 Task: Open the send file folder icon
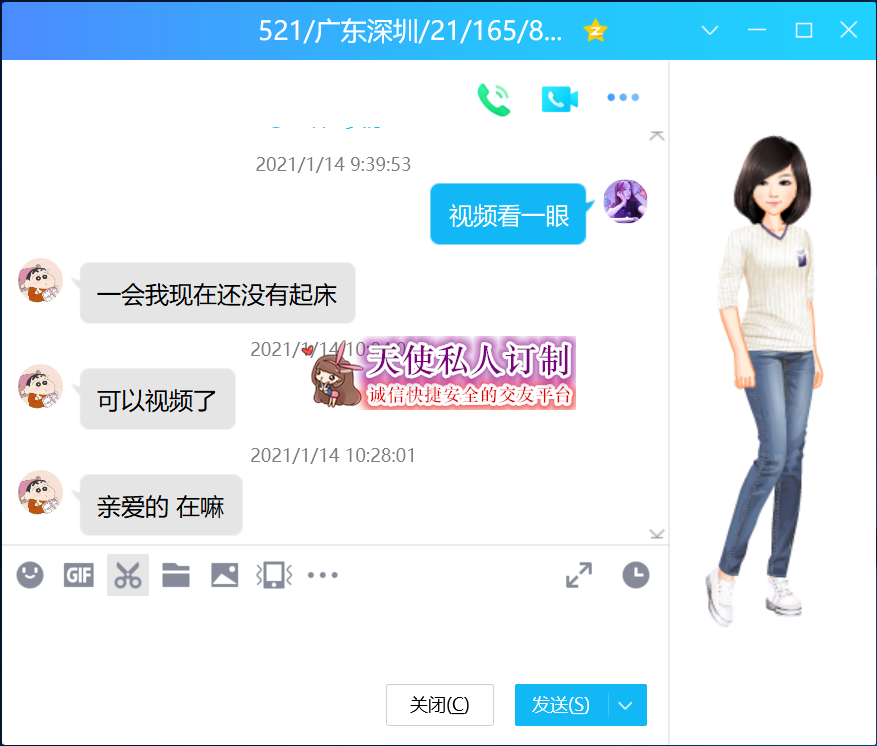point(176,575)
